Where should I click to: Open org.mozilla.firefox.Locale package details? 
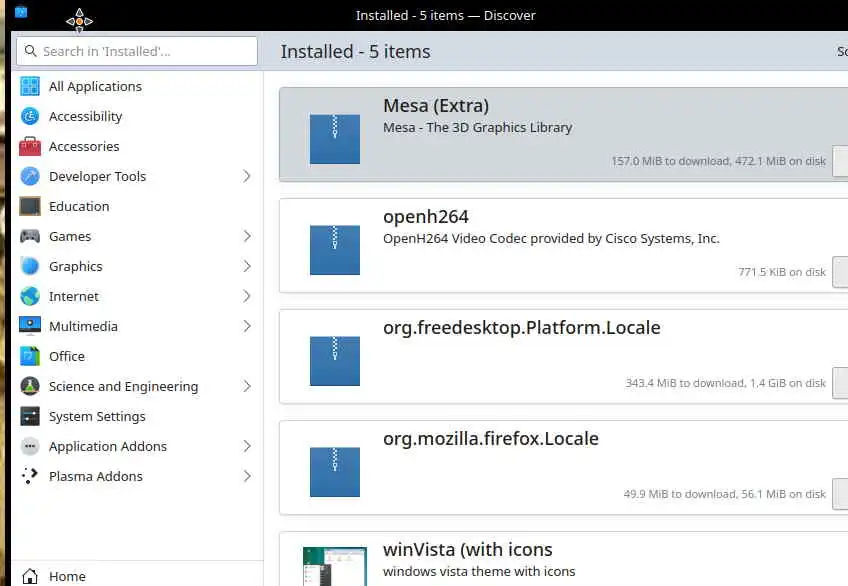pyautogui.click(x=550, y=460)
